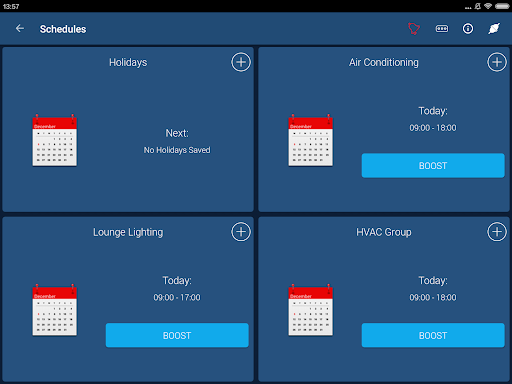Tap the 'Today:' label in Air Conditioning
Screen dimensions: 512x384
[x=433, y=111]
